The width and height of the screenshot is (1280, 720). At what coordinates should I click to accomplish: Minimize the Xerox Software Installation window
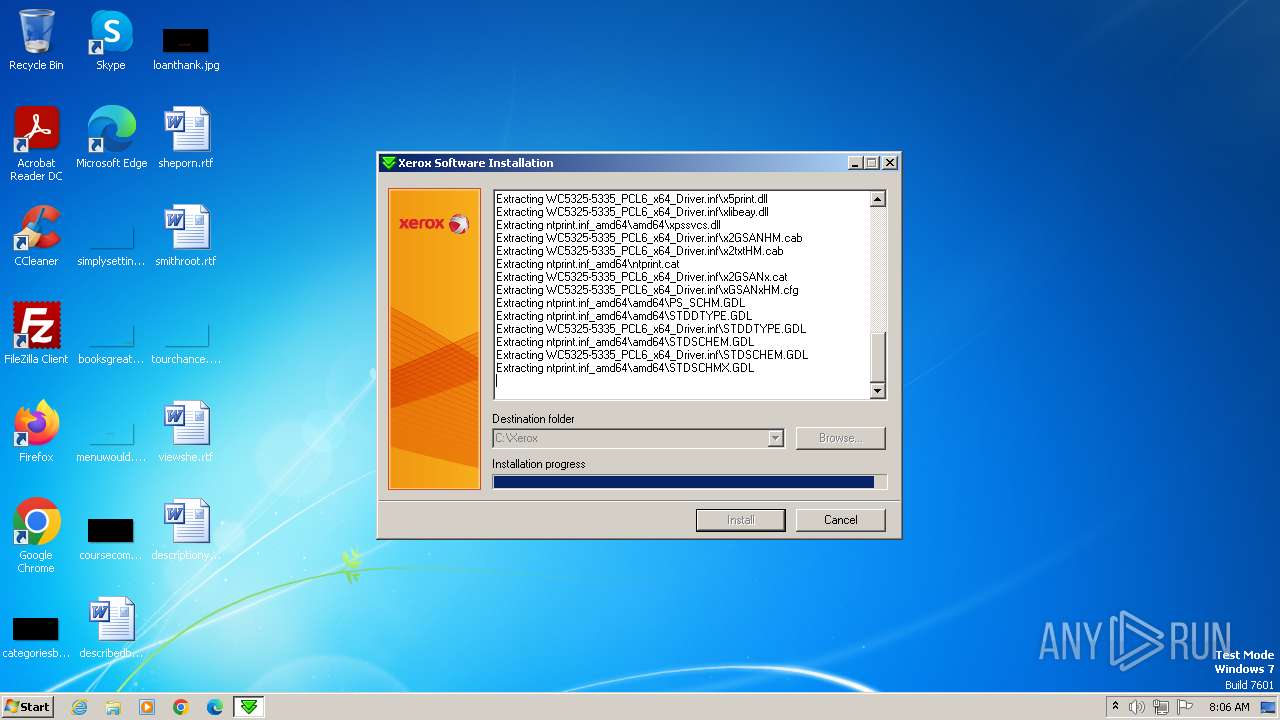[x=855, y=163]
